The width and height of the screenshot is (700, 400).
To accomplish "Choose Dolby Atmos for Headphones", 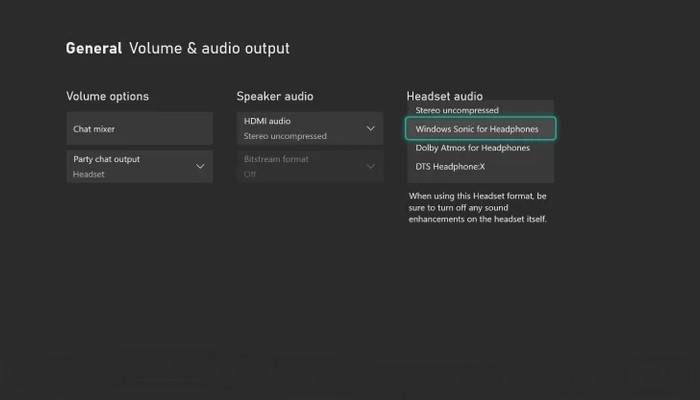I will [x=480, y=148].
